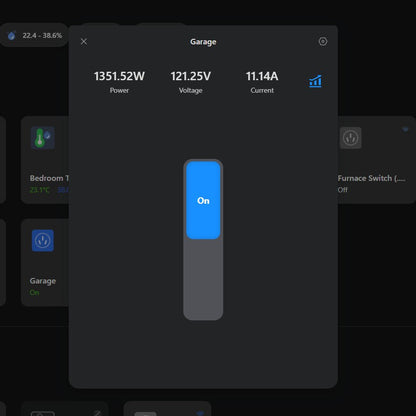
Task: Click the pencil icon on the bottom card
Action: [97, 413]
